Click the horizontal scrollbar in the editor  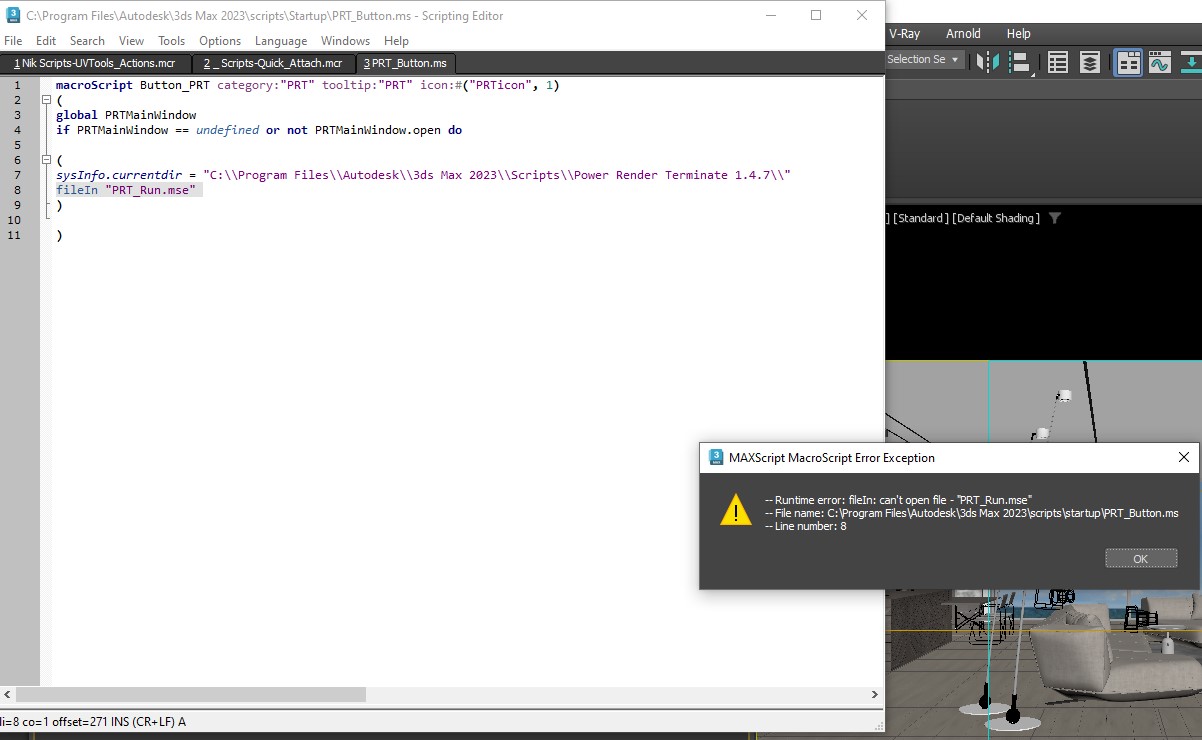point(190,694)
